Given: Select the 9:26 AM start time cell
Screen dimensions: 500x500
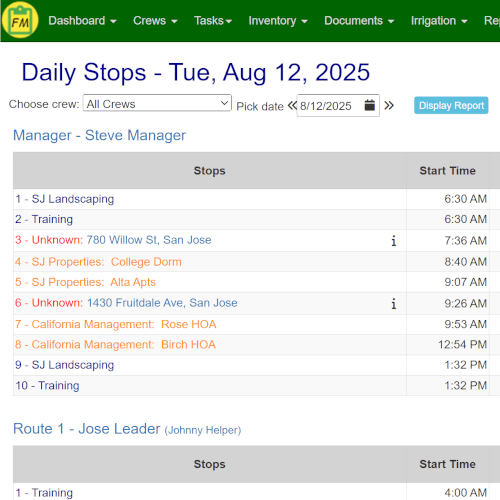Looking at the screenshot, I should pyautogui.click(x=448, y=304).
